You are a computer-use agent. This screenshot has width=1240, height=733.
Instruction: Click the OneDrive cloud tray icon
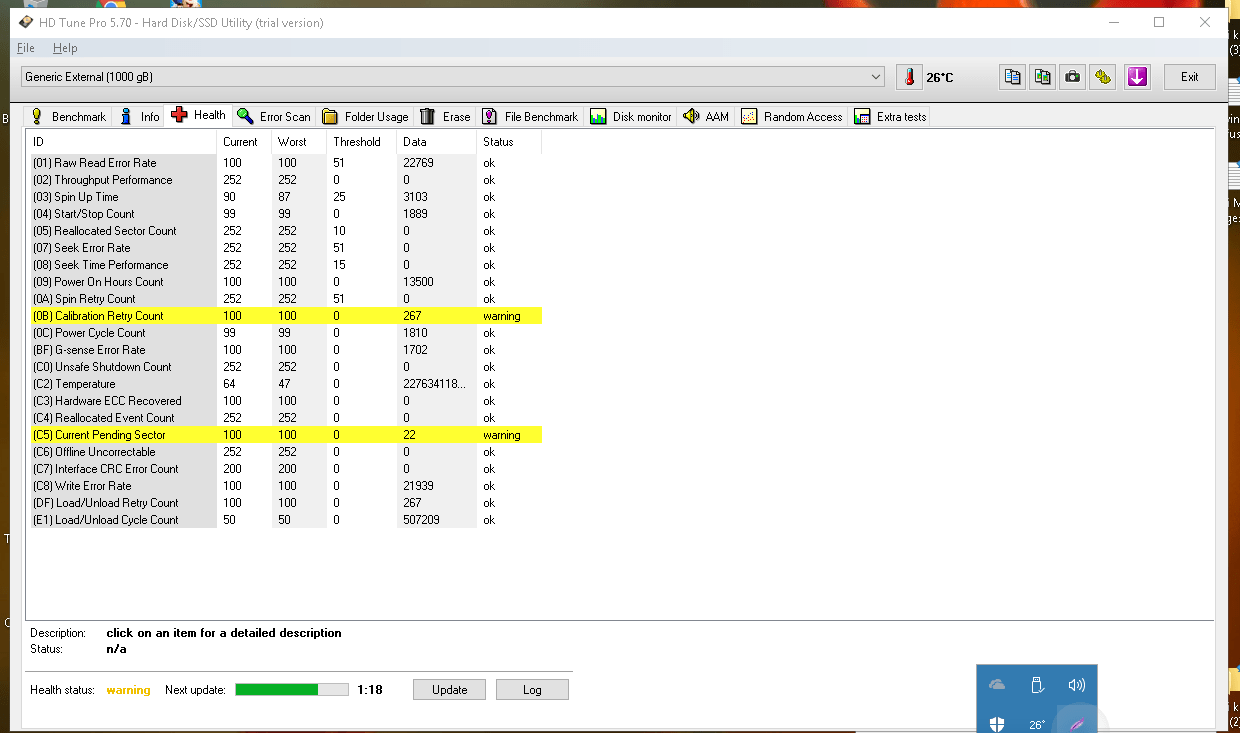click(997, 685)
